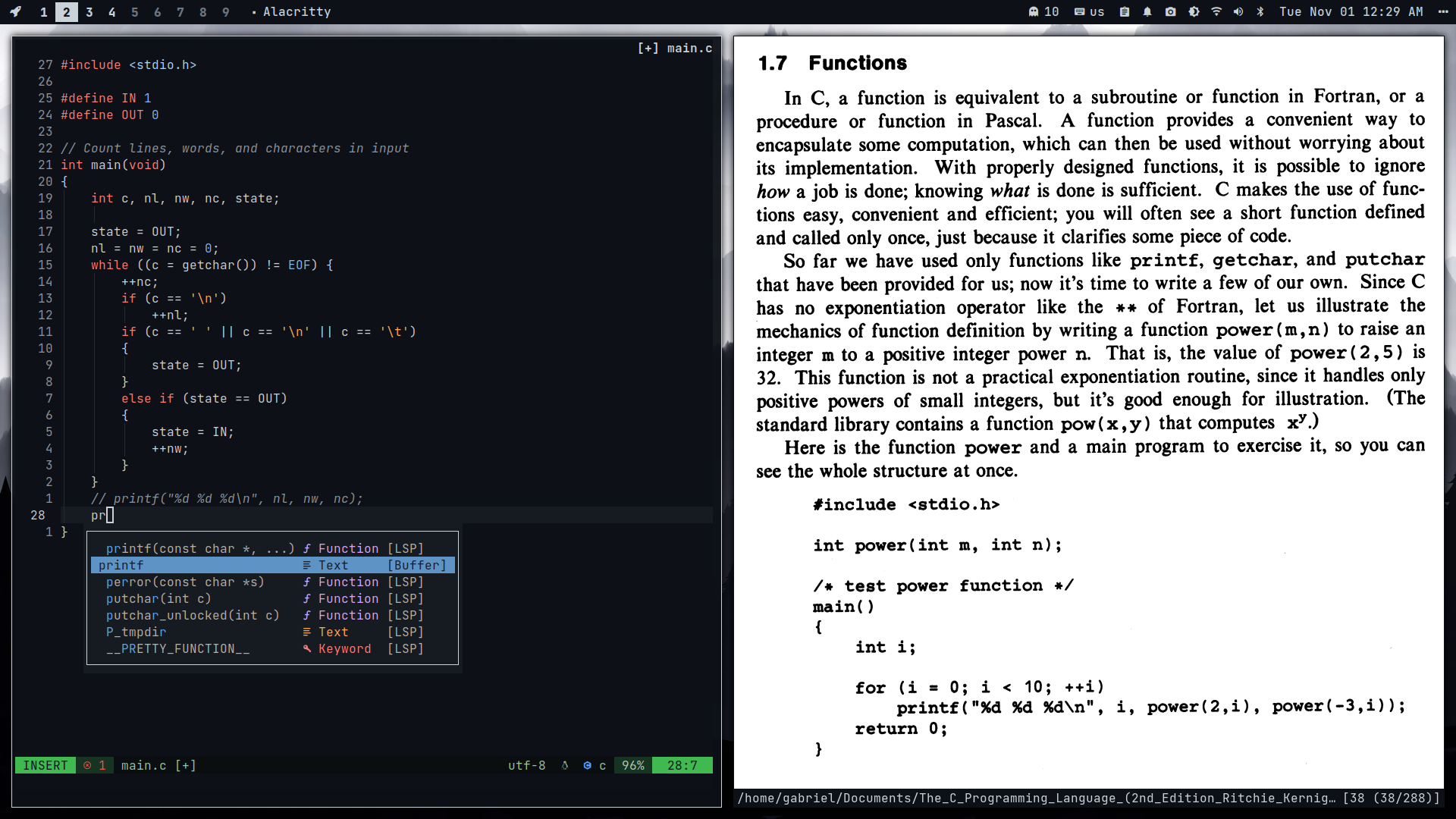
Task: Click the date and time clock
Action: pyautogui.click(x=1351, y=11)
